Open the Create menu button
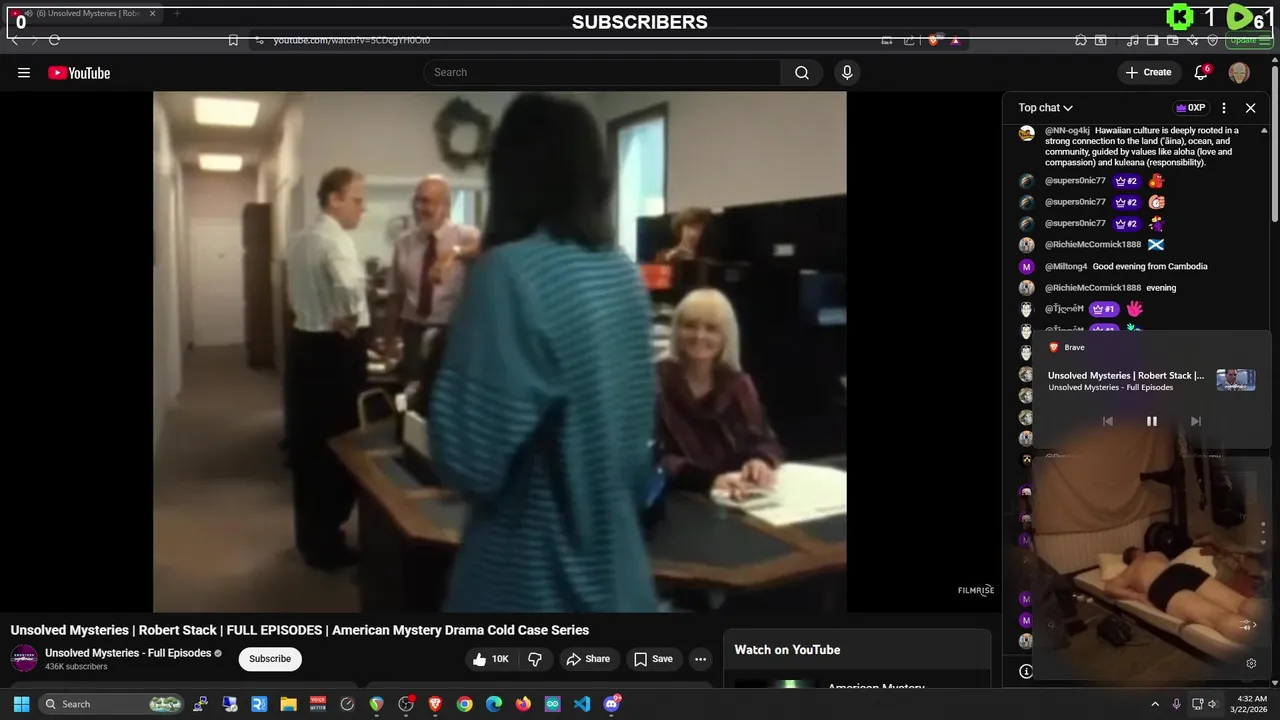The image size is (1280, 720). (1148, 72)
